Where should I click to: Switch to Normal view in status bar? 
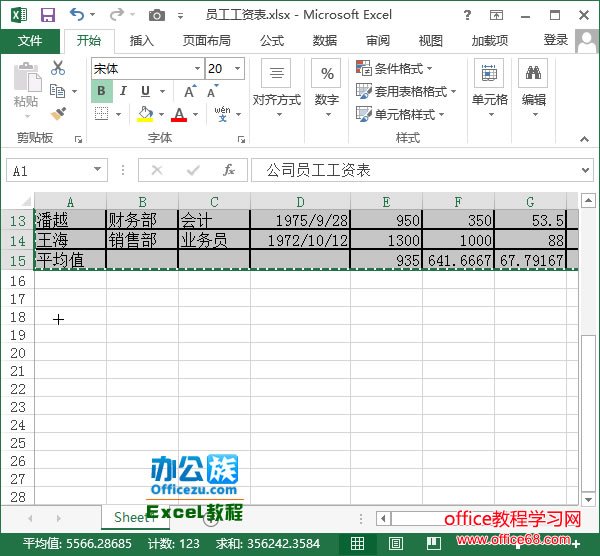(x=357, y=543)
